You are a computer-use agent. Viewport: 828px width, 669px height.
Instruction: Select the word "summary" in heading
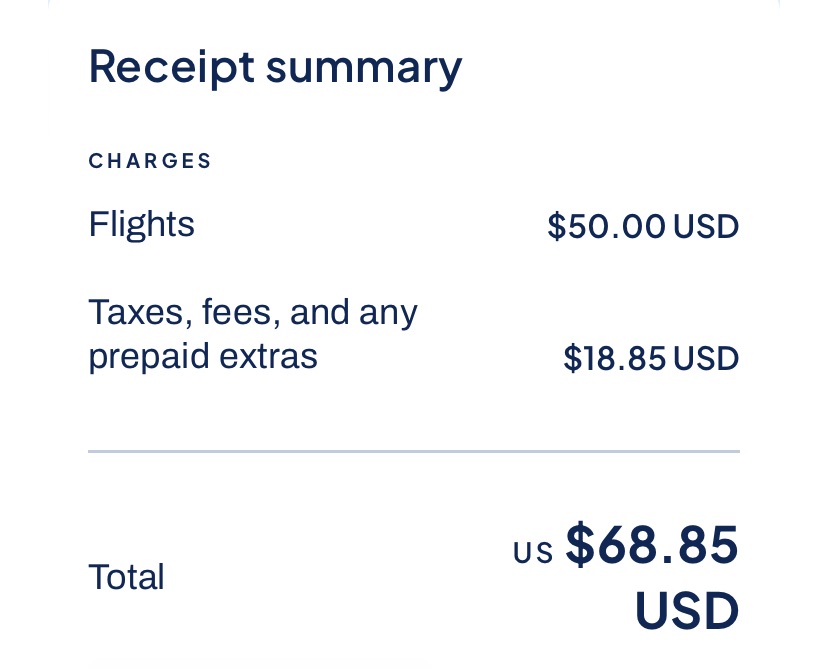coord(364,67)
